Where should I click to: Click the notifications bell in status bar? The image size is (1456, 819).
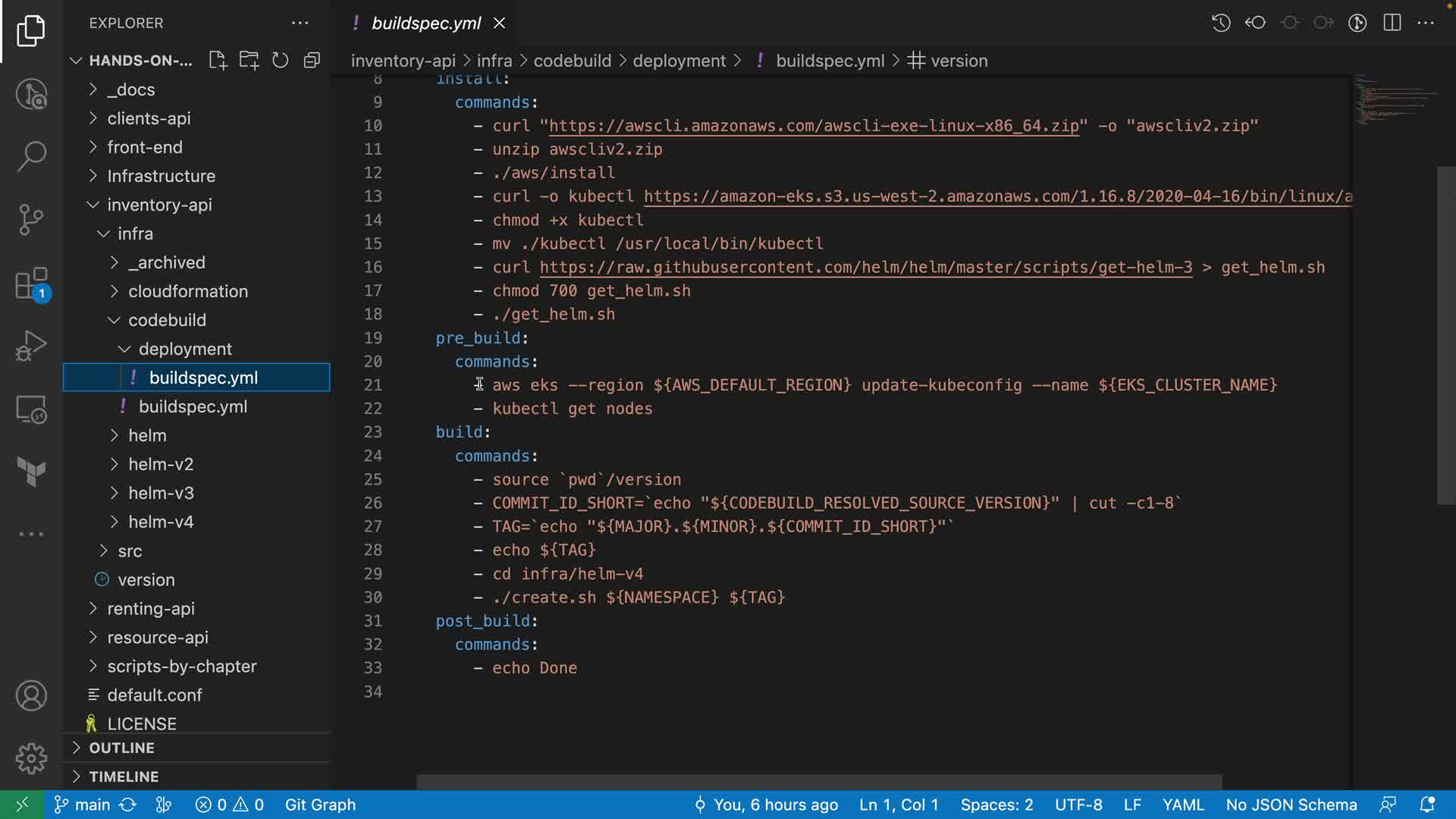coord(1426,805)
